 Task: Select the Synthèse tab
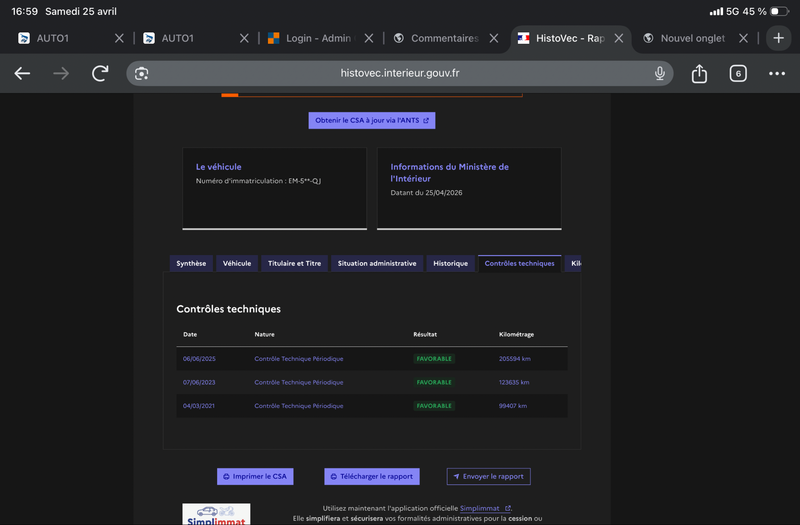(x=191, y=264)
